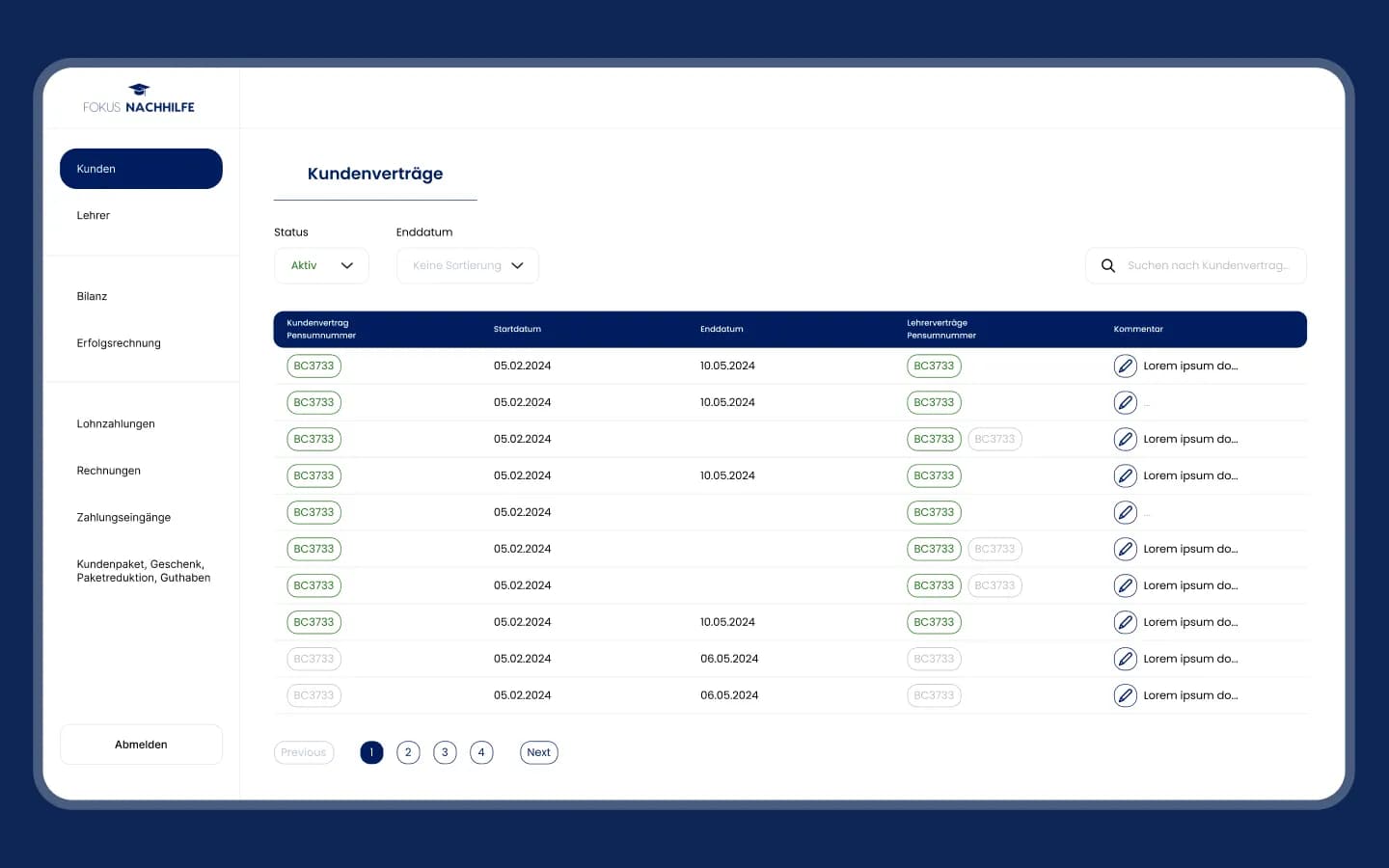The image size is (1389, 868).
Task: Click the Lehrerverträge Pensumnummer column header
Action: pos(941,330)
